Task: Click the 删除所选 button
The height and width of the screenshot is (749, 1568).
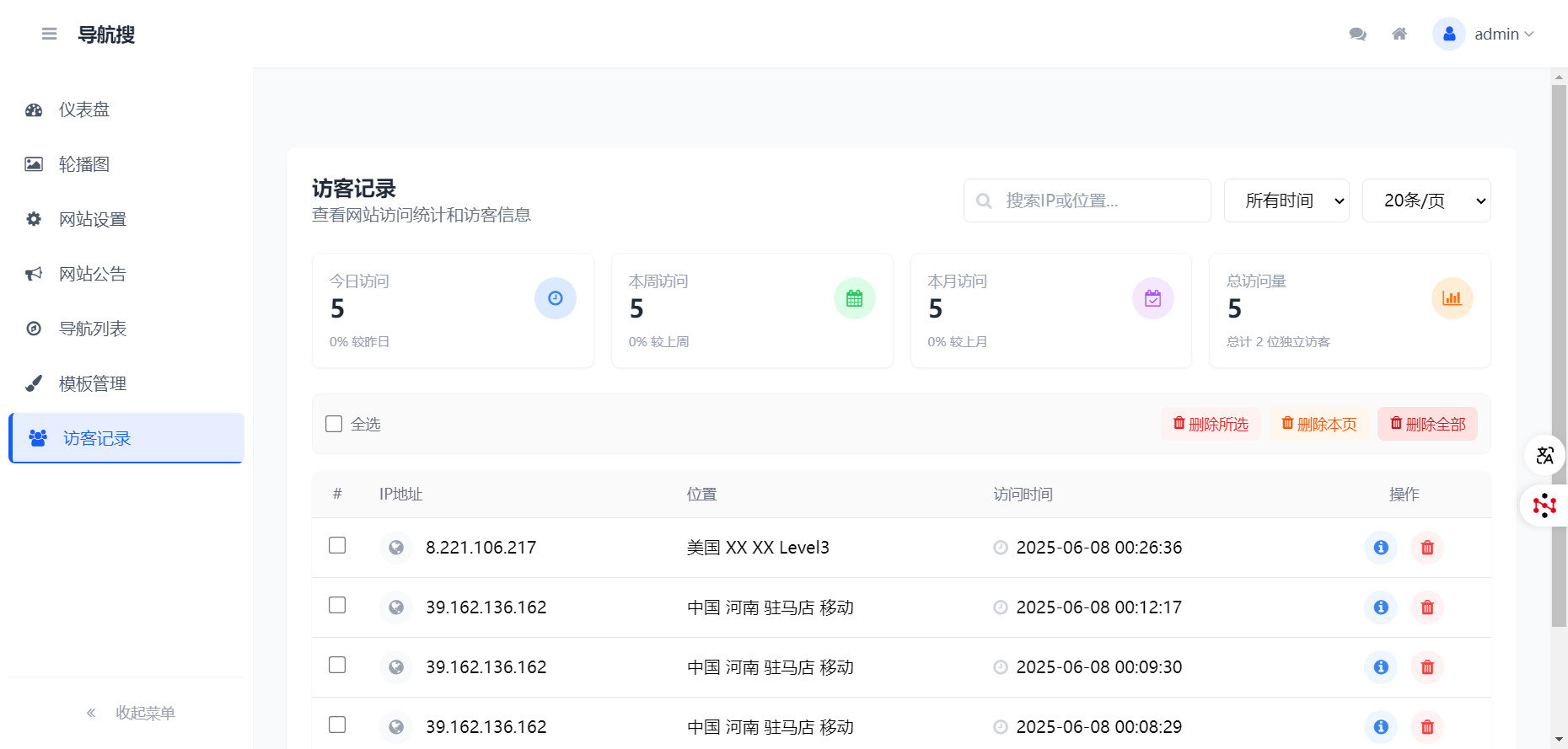Action: (x=1211, y=424)
